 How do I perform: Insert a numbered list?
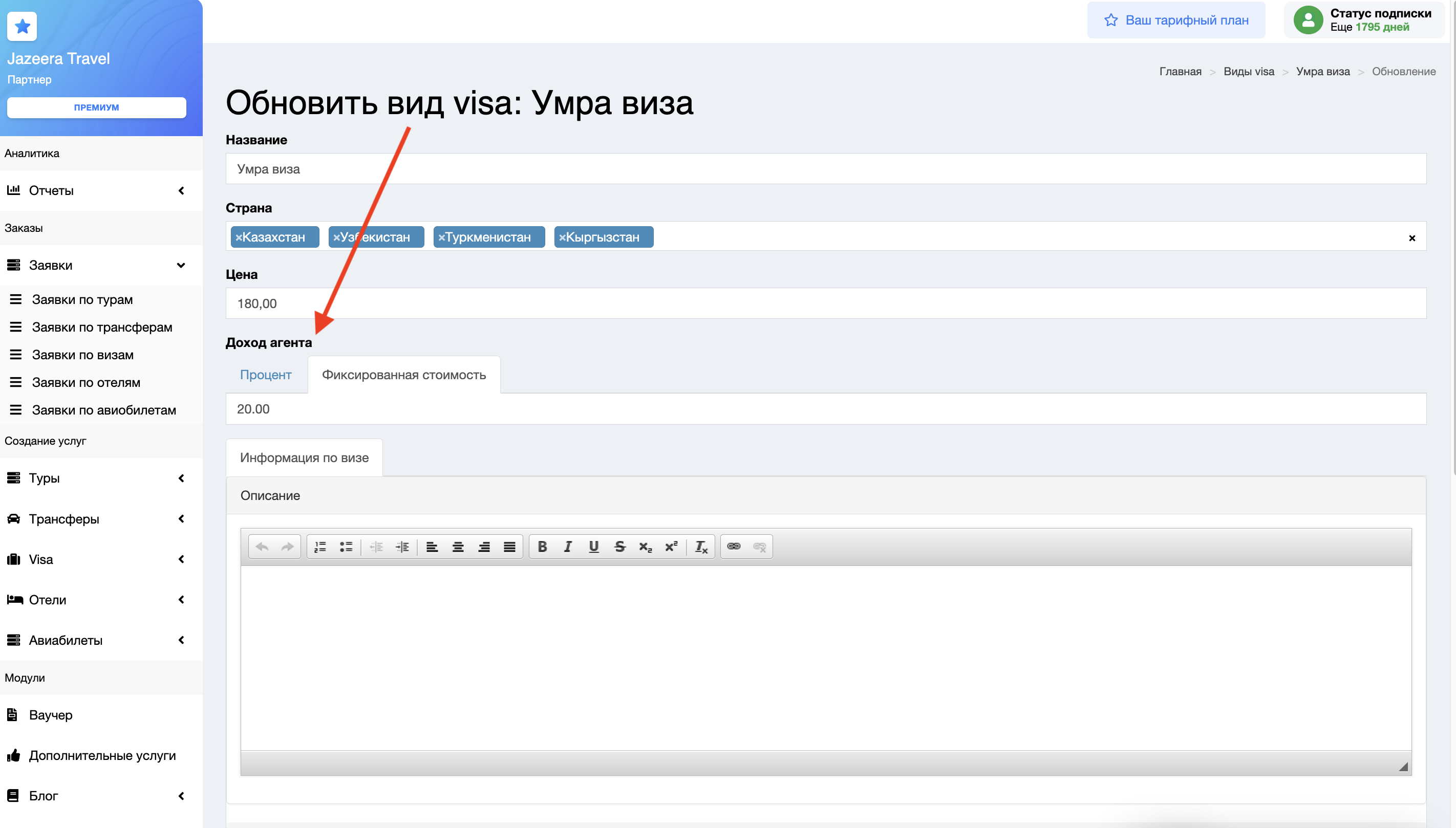(x=320, y=547)
